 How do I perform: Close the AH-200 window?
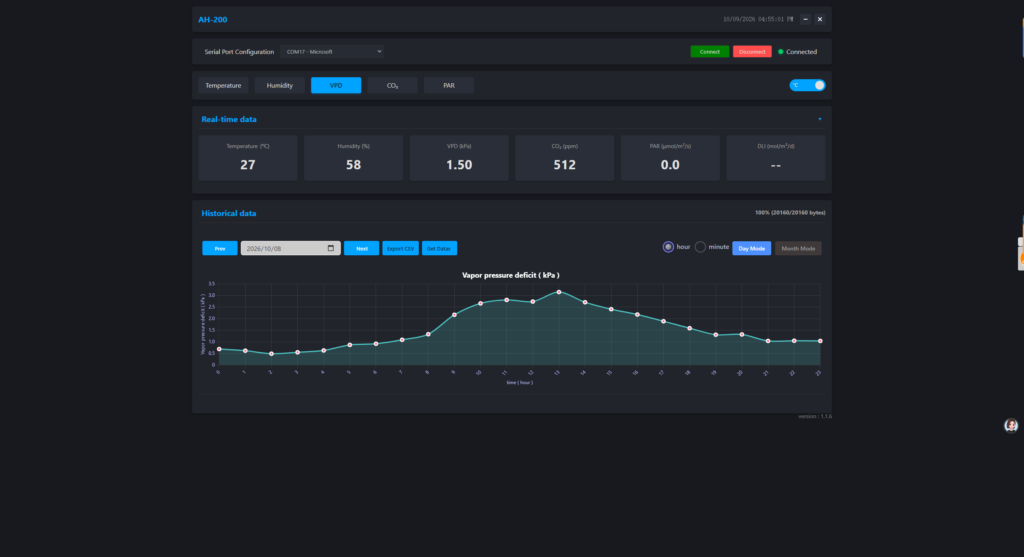[x=820, y=20]
